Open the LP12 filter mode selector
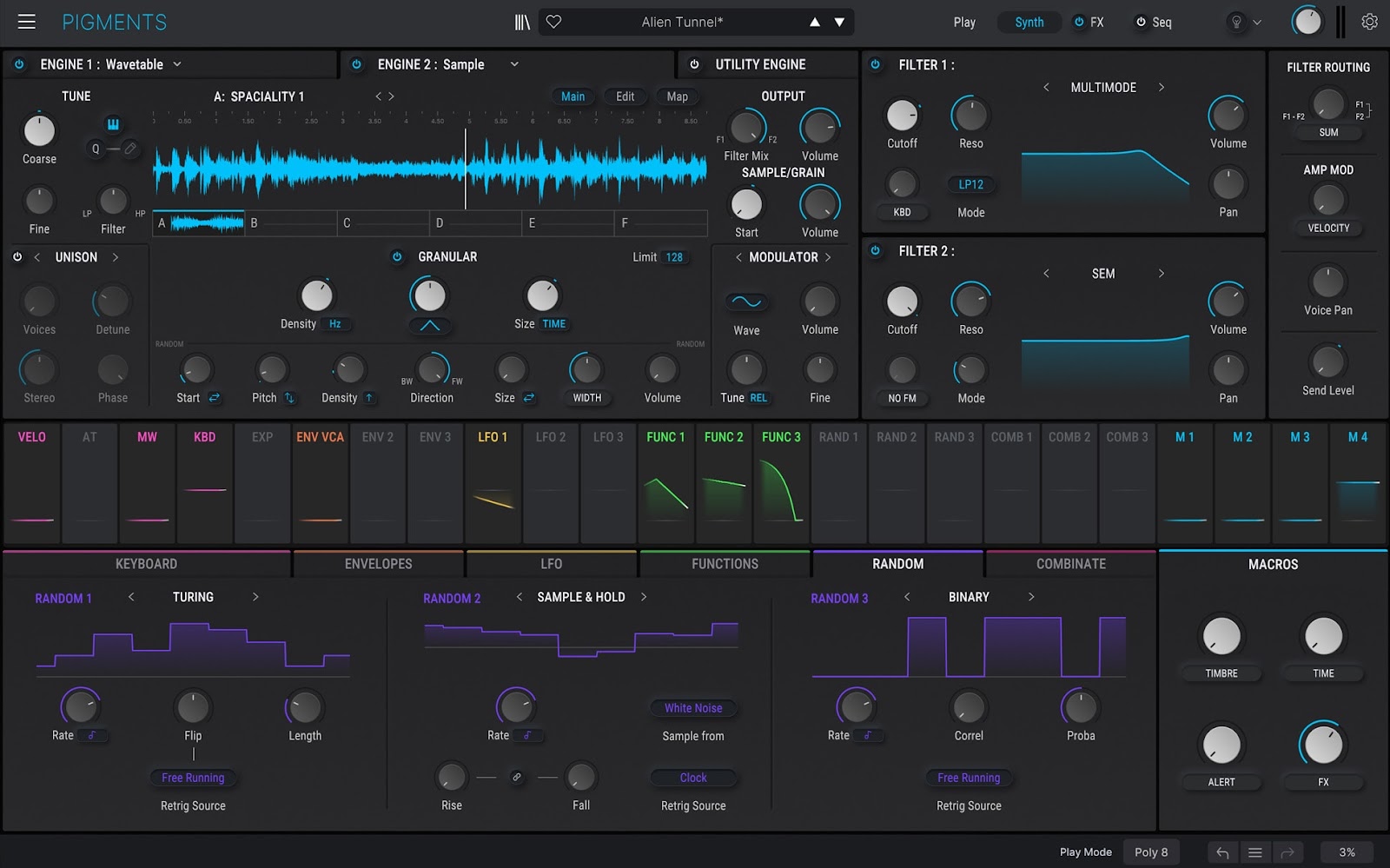The height and width of the screenshot is (868, 1390). coord(971,184)
